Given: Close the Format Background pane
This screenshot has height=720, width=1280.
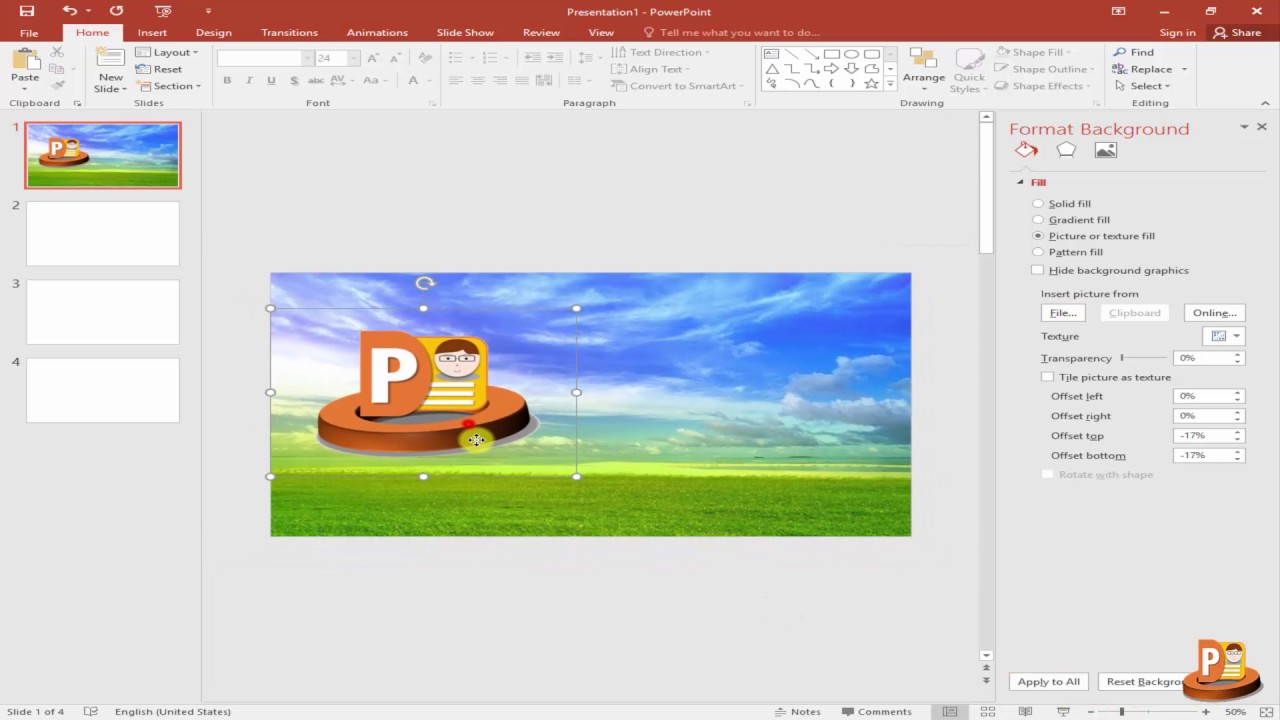Looking at the screenshot, I should [x=1262, y=127].
